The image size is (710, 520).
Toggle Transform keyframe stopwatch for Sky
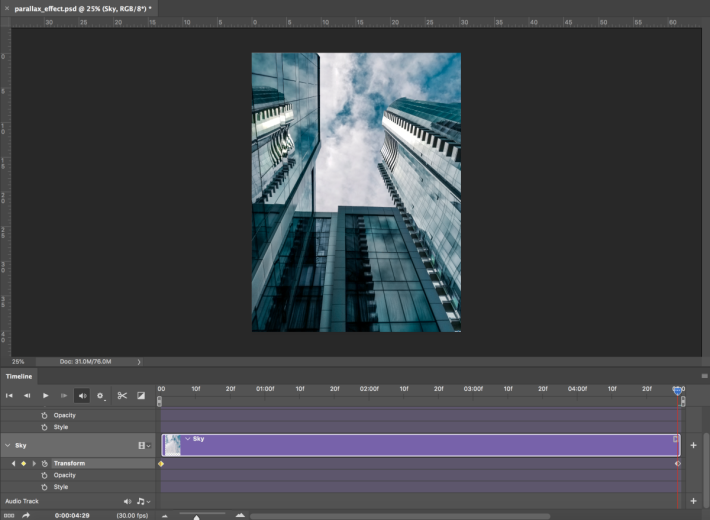44,463
